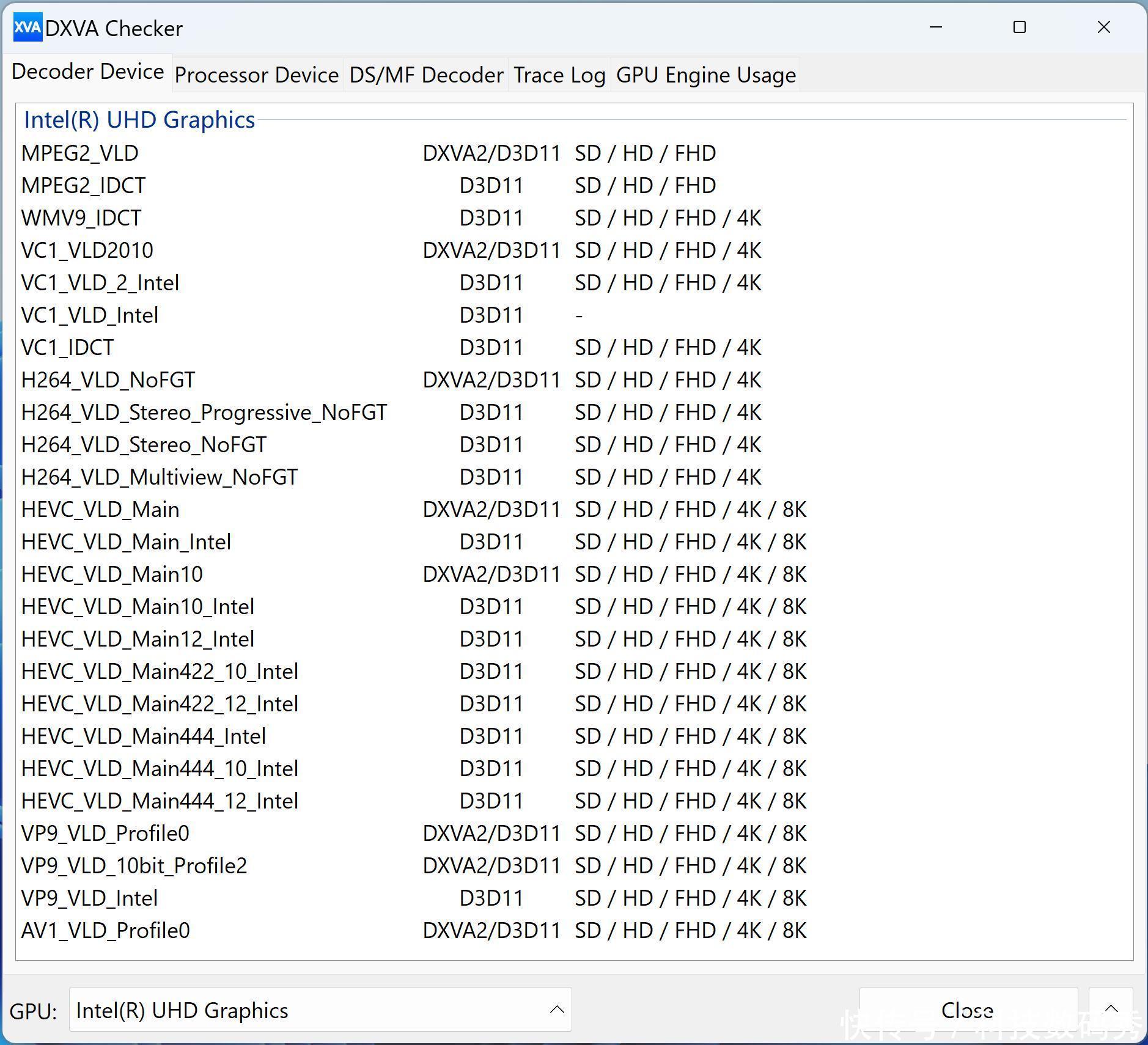Open the GPU selection dropdown
Image resolution: width=1148 pixels, height=1045 pixels.
click(x=320, y=1010)
